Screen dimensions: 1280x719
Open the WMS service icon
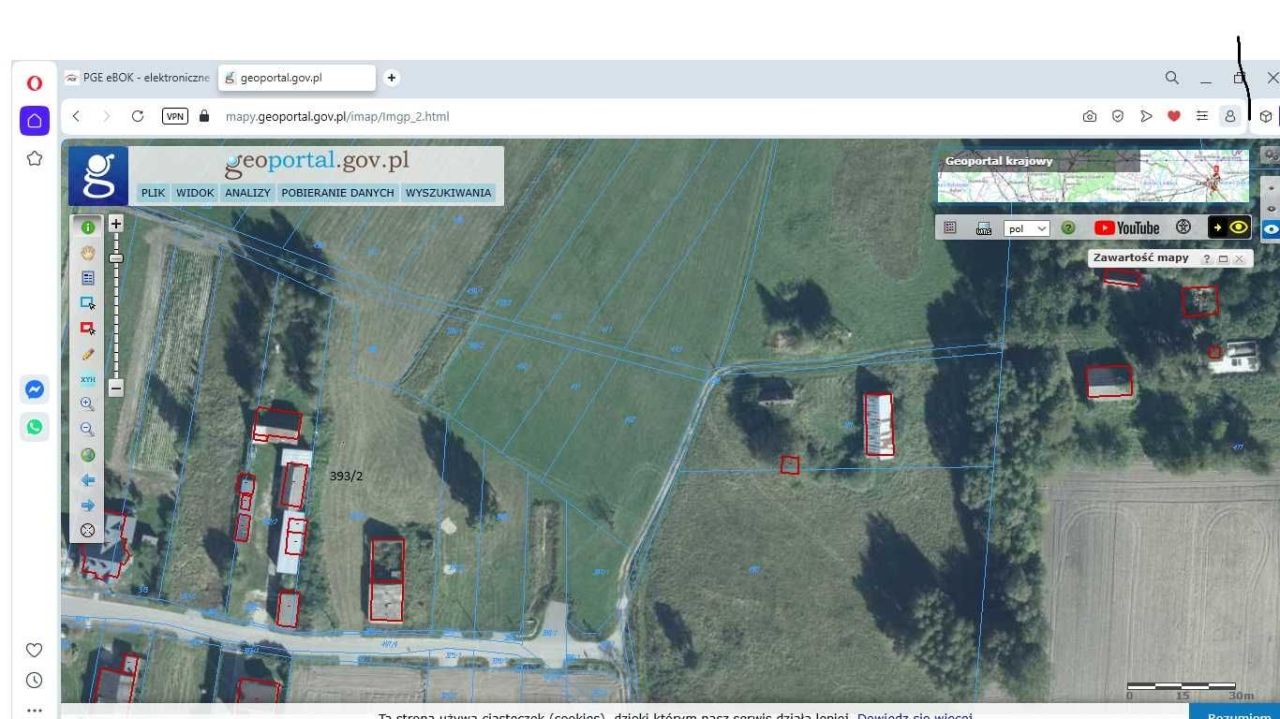click(x=982, y=228)
